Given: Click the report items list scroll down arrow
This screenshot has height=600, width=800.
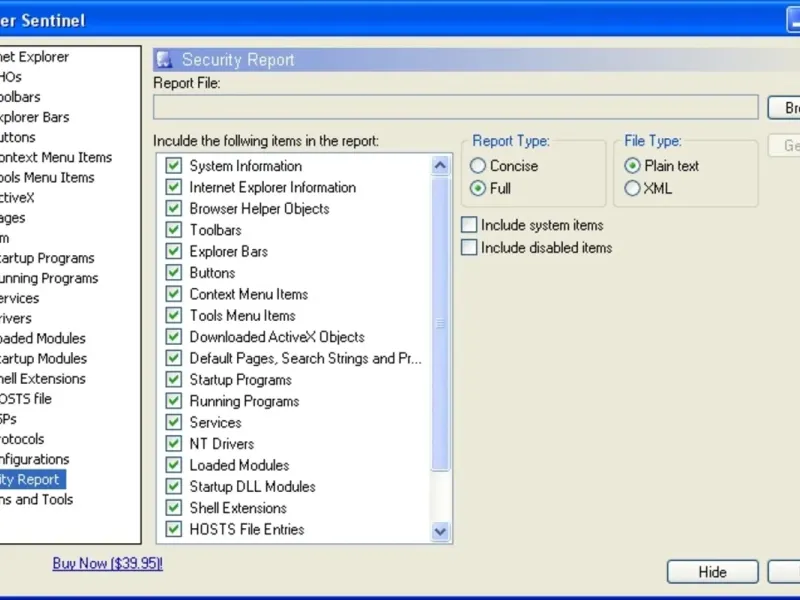Looking at the screenshot, I should pos(440,531).
